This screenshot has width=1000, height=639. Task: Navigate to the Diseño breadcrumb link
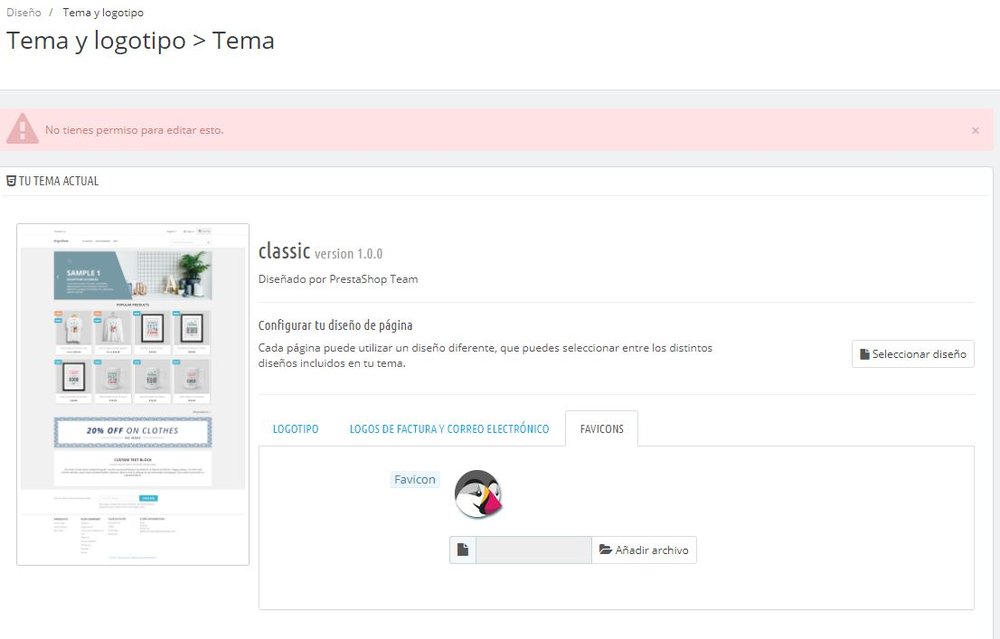pyautogui.click(x=22, y=12)
